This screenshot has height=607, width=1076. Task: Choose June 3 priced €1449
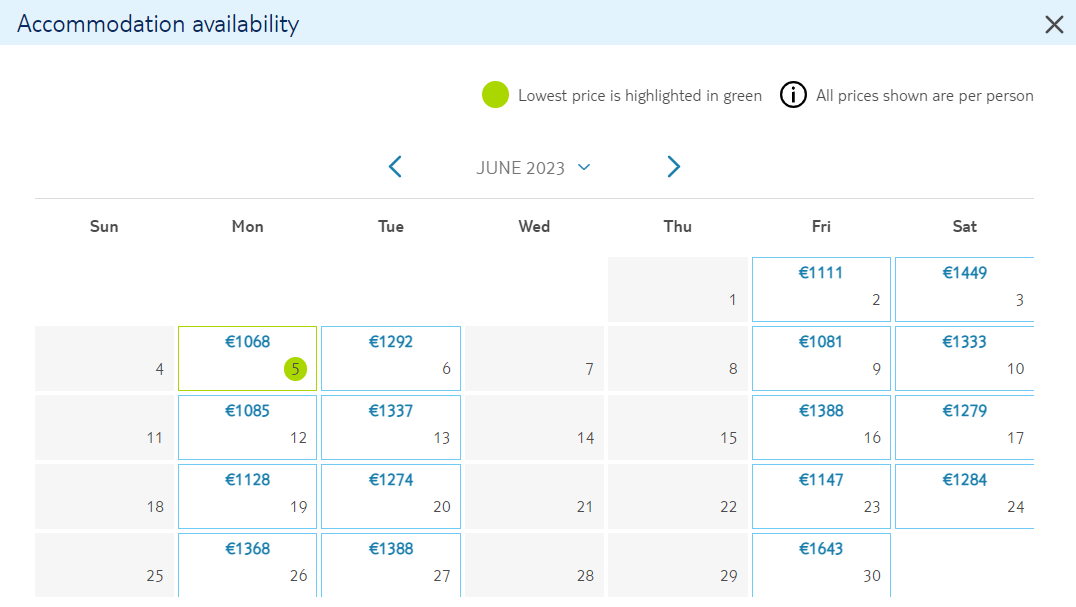(x=964, y=289)
